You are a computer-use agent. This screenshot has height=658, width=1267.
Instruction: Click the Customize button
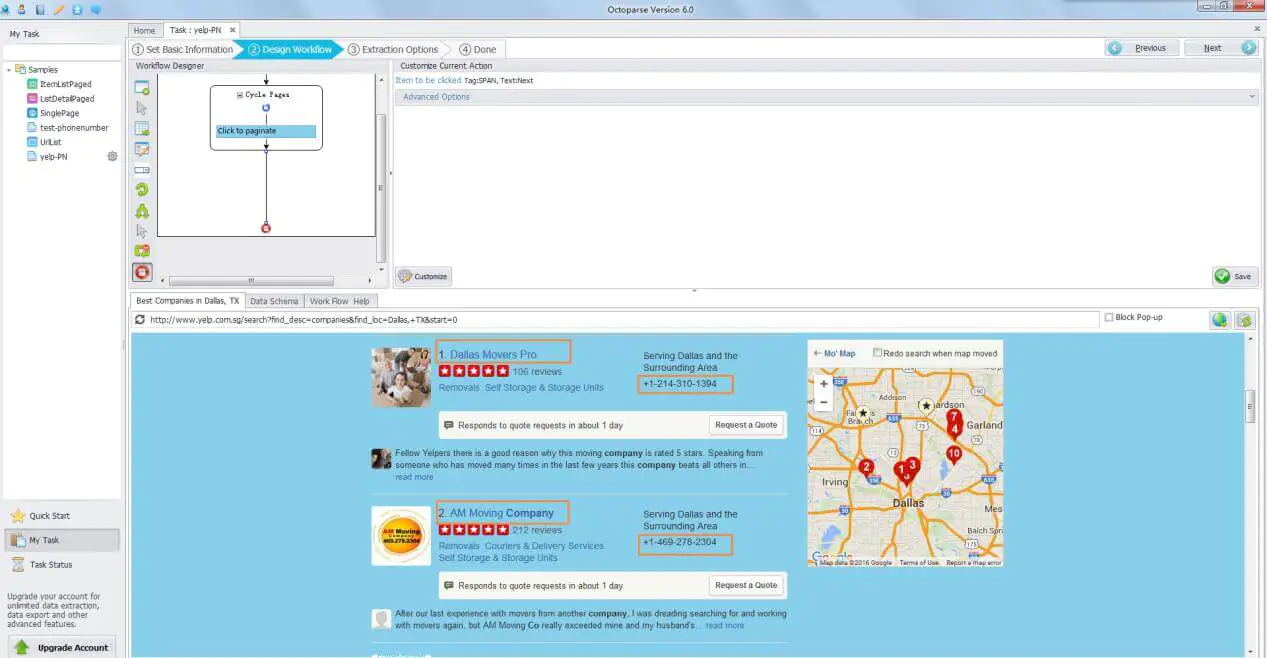(423, 276)
